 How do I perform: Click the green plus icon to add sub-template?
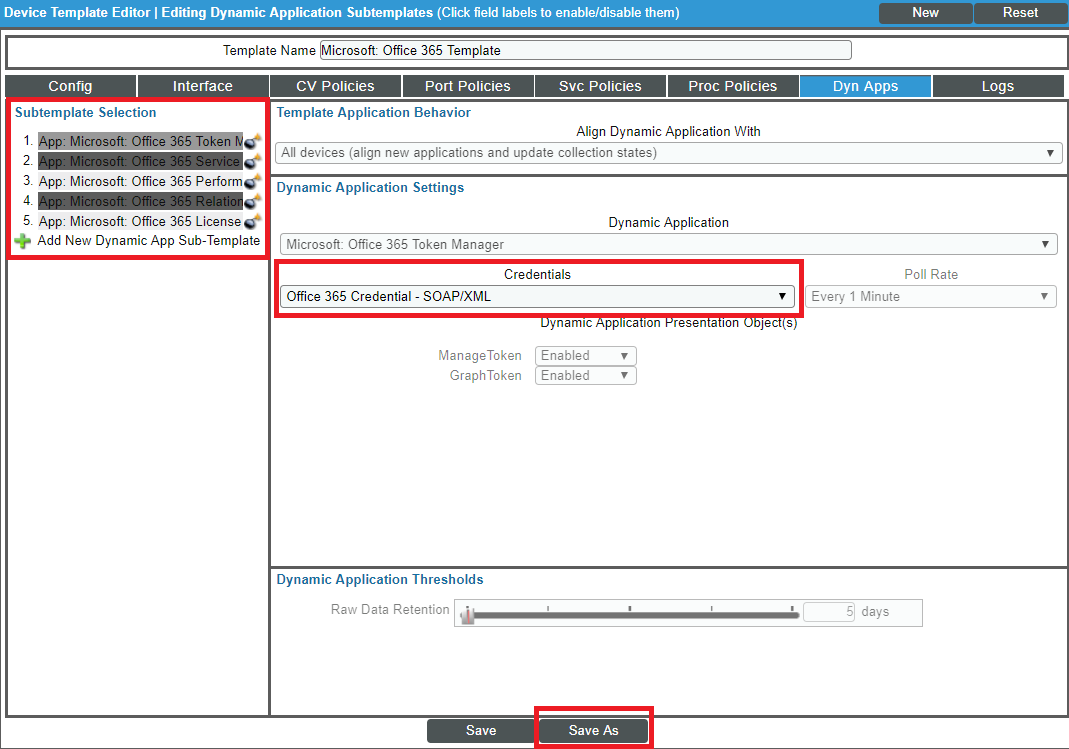click(x=22, y=241)
